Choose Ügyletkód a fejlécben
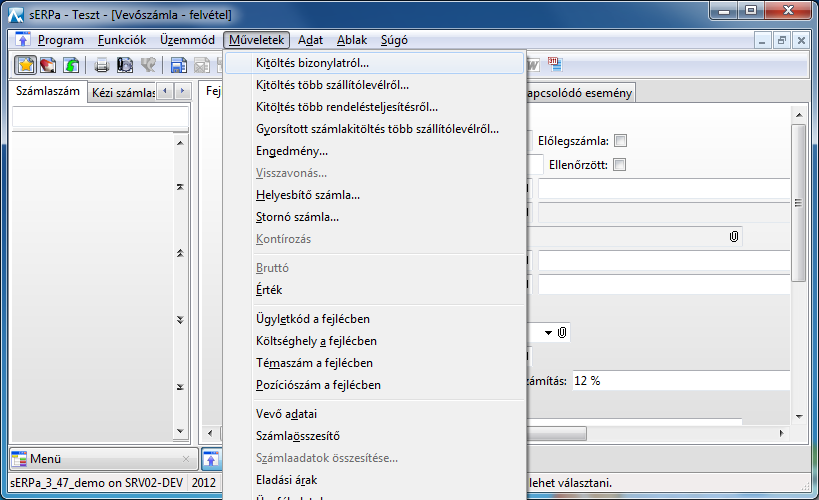The width and height of the screenshot is (819, 500). [x=375, y=319]
